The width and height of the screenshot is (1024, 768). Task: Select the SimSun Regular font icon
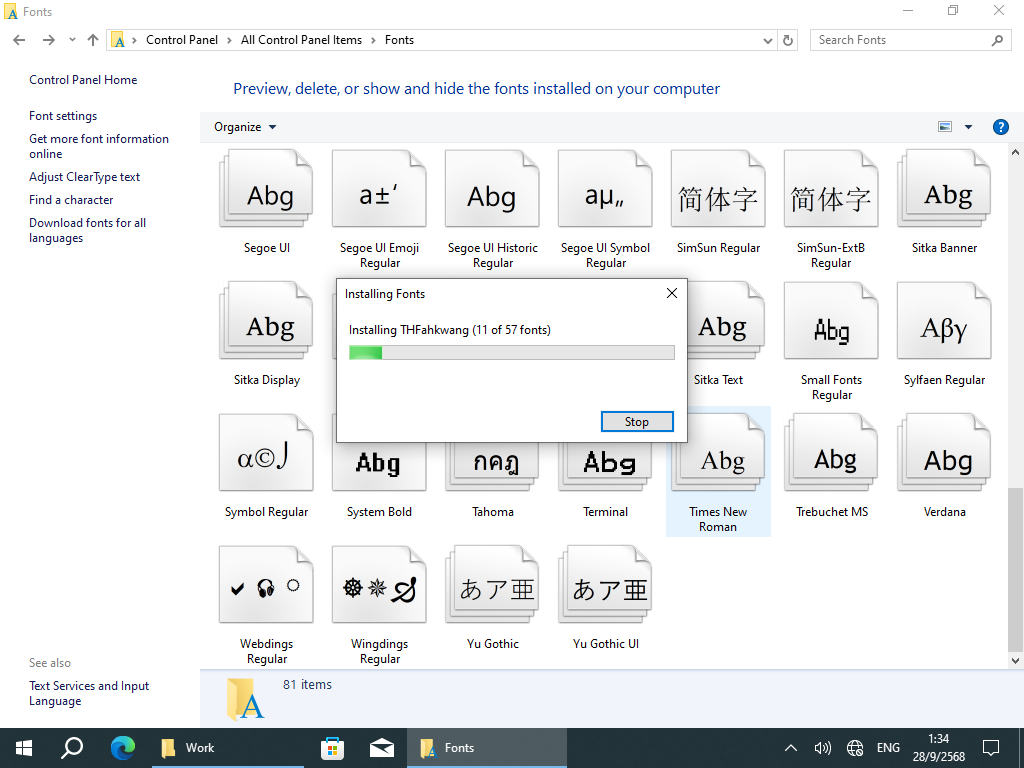(x=718, y=195)
